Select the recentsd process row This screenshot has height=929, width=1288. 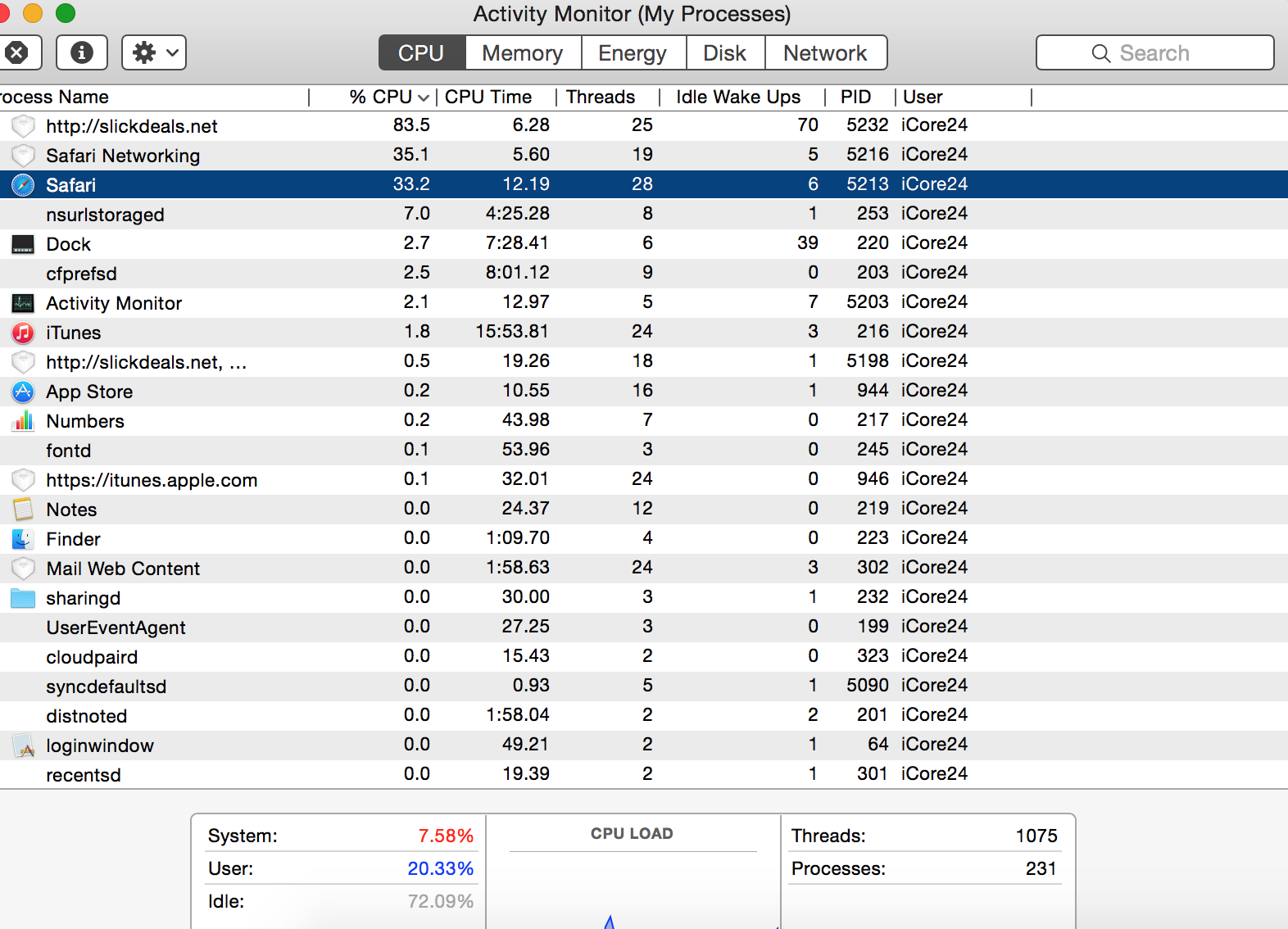pyautogui.click(x=644, y=775)
